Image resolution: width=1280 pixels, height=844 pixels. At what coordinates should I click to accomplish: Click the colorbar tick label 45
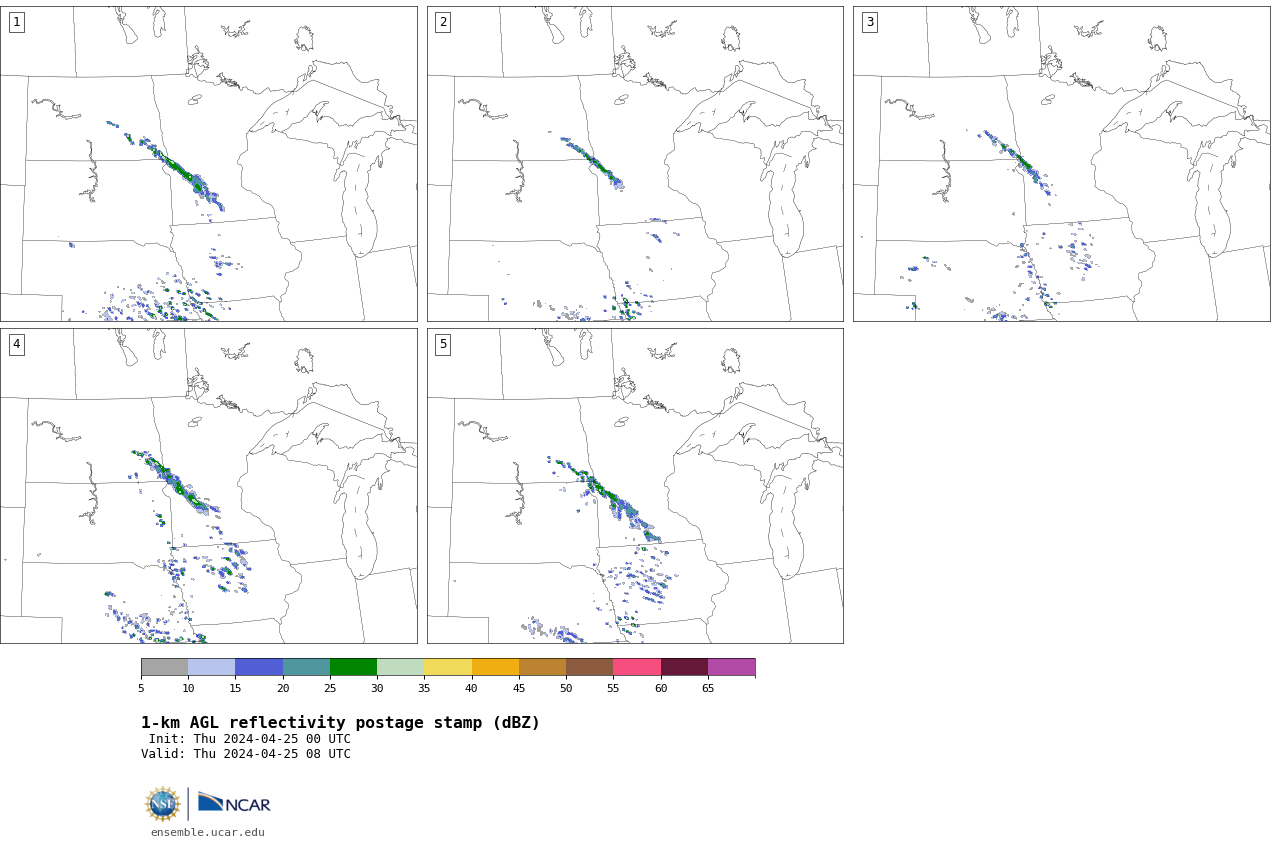(519, 688)
